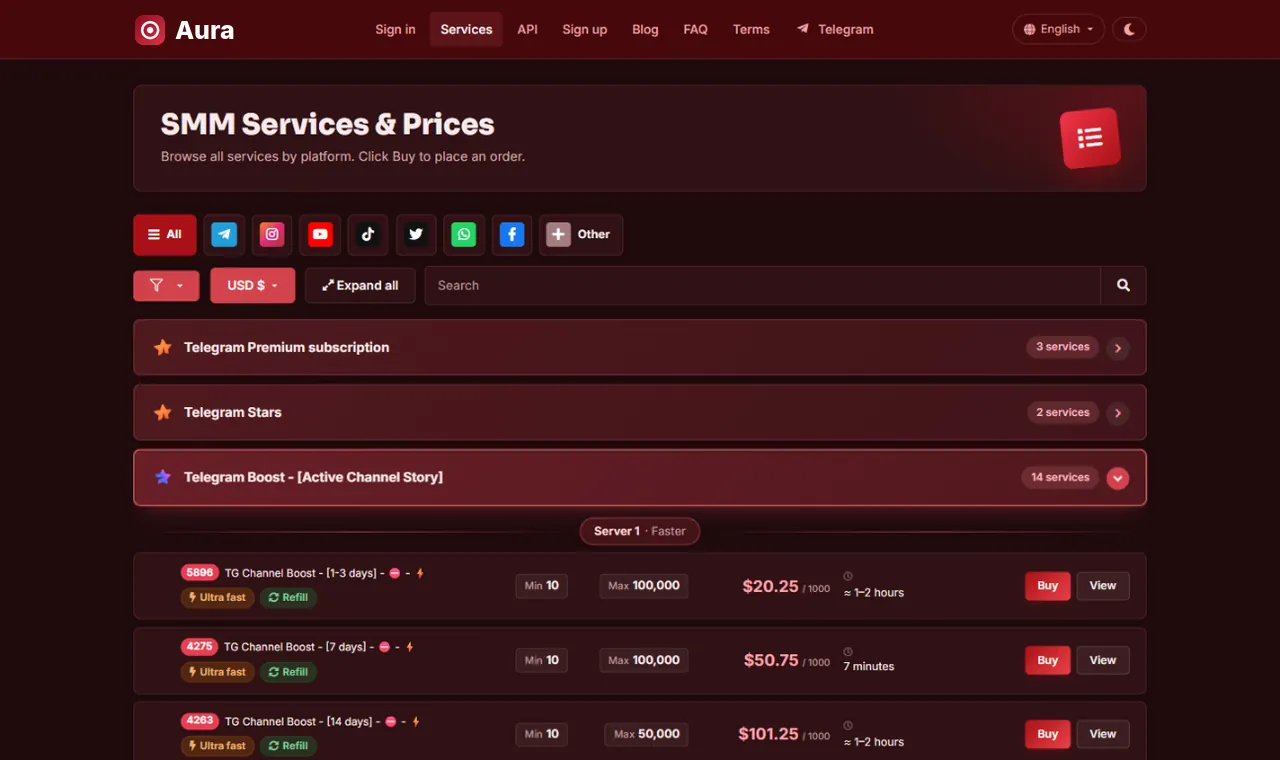The height and width of the screenshot is (760, 1280).
Task: Click Refill tag on service 4275
Action: pos(288,672)
